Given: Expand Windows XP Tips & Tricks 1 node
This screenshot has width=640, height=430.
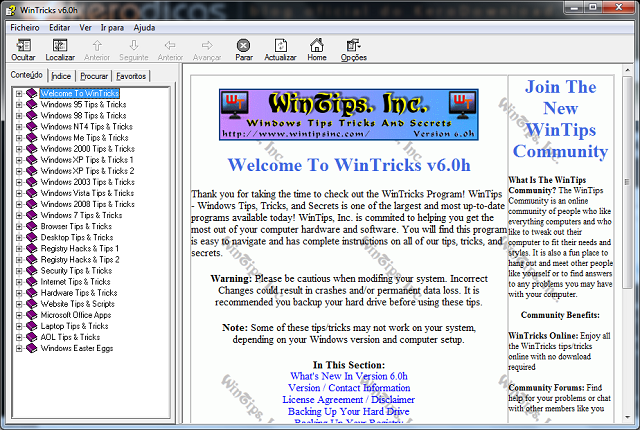Looking at the screenshot, I should [19, 160].
